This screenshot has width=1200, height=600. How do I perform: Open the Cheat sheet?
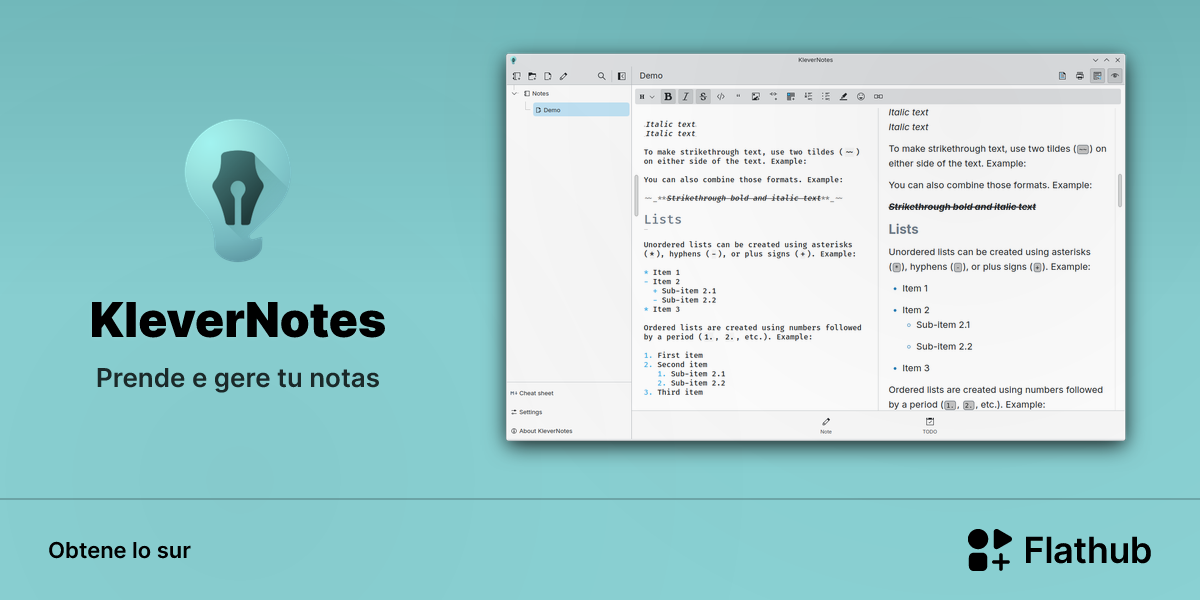pyautogui.click(x=532, y=393)
